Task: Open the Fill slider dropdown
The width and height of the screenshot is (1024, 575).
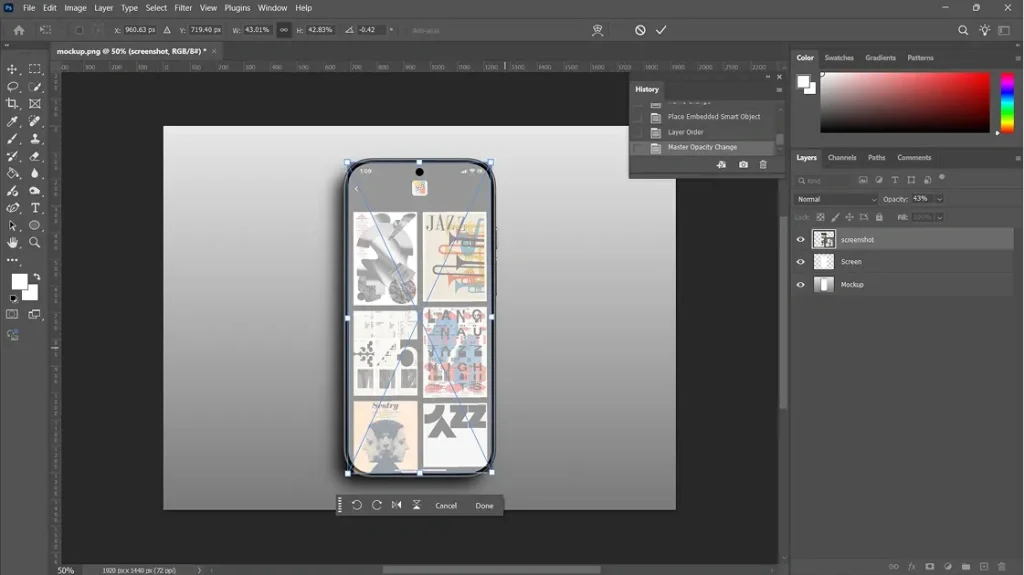Action: 939,217
